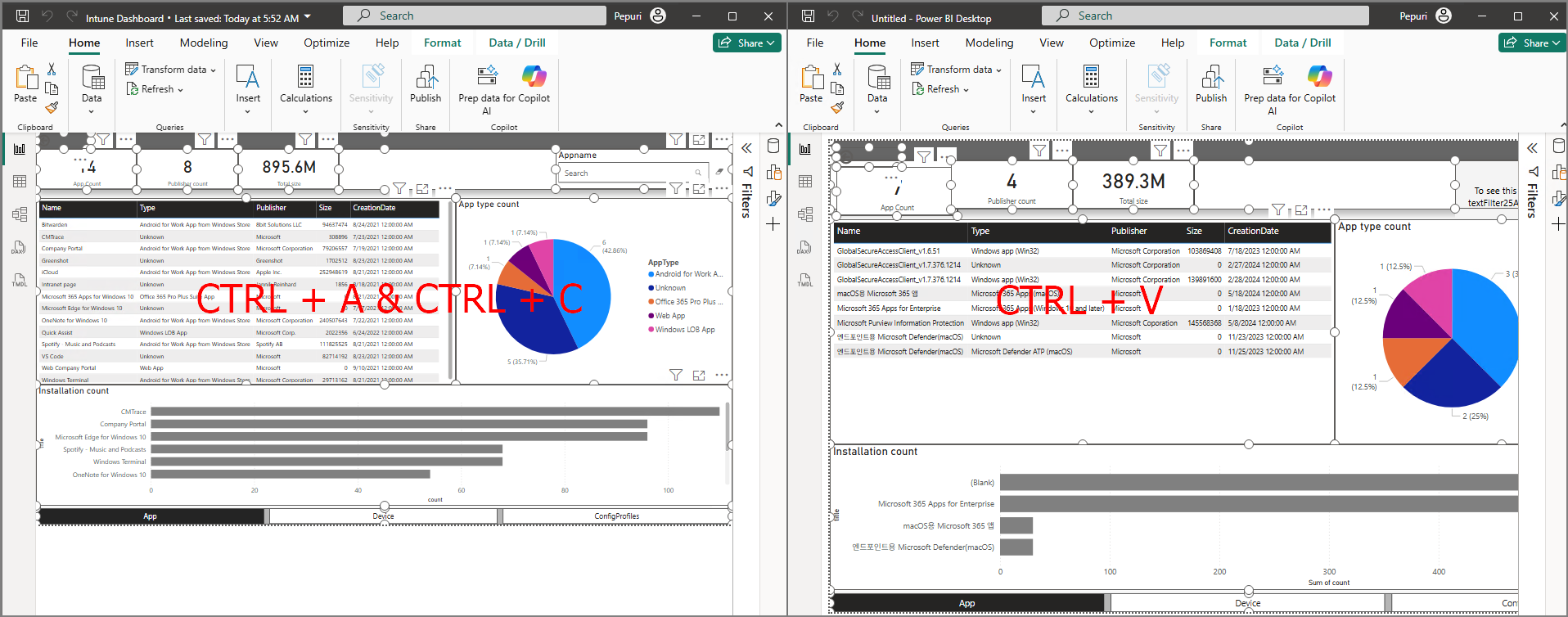Click the Paste icon in Untitled window ribbon
The image size is (1568, 617).
812,78
